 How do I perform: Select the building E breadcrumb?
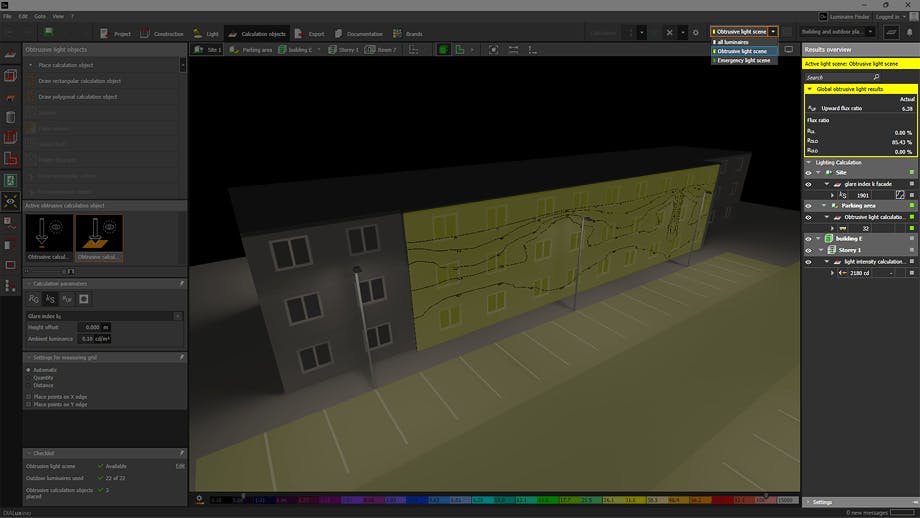295,50
